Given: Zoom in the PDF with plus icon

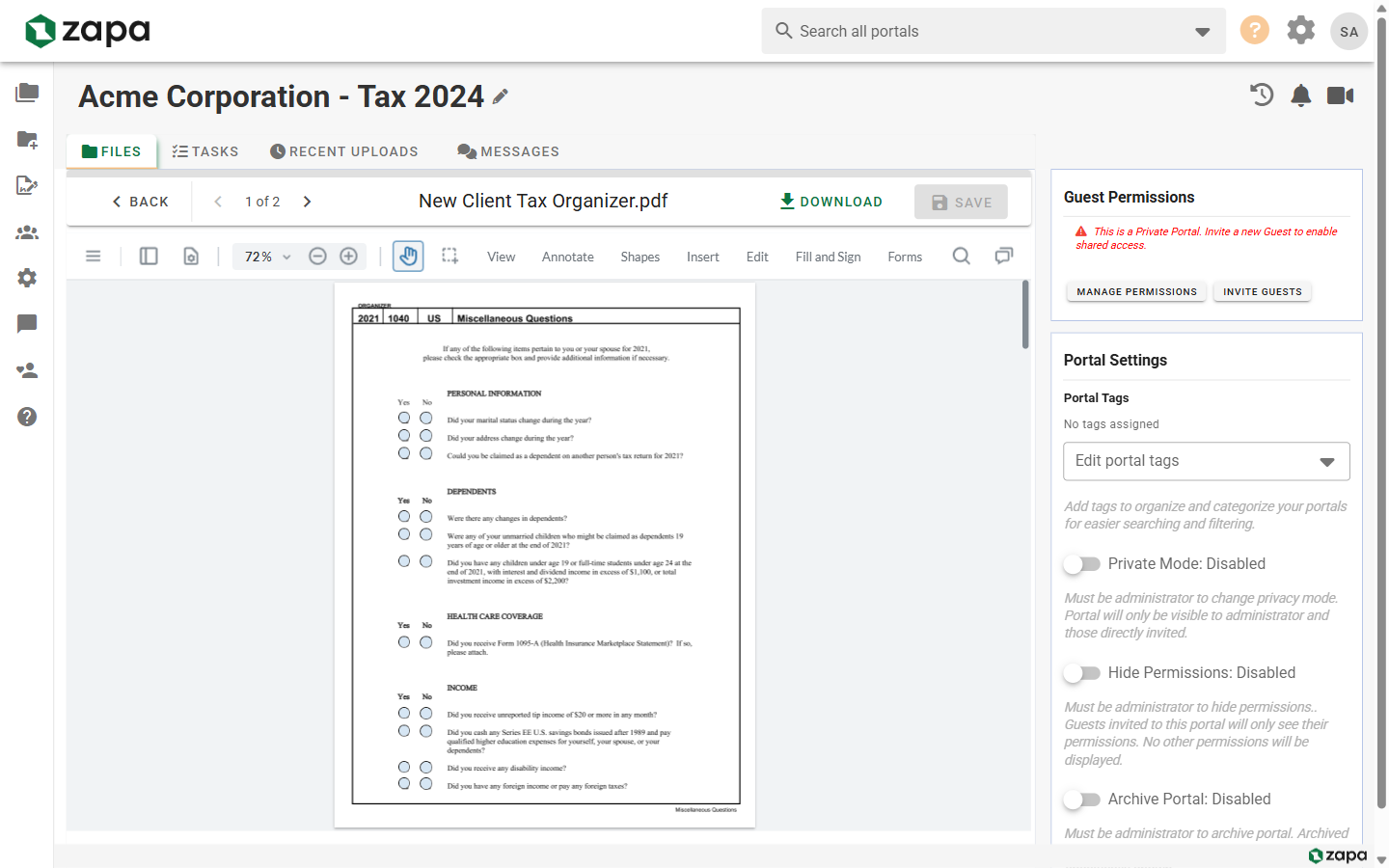Looking at the screenshot, I should [349, 257].
